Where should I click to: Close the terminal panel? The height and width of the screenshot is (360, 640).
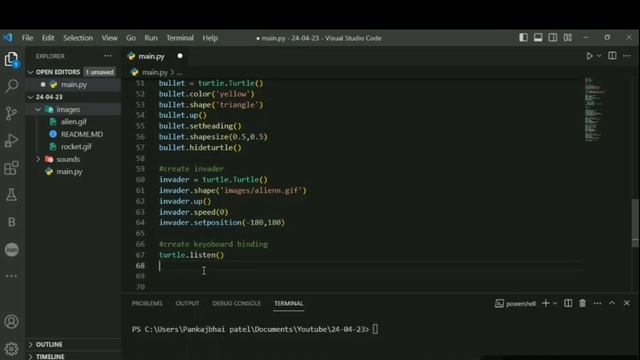click(x=627, y=303)
